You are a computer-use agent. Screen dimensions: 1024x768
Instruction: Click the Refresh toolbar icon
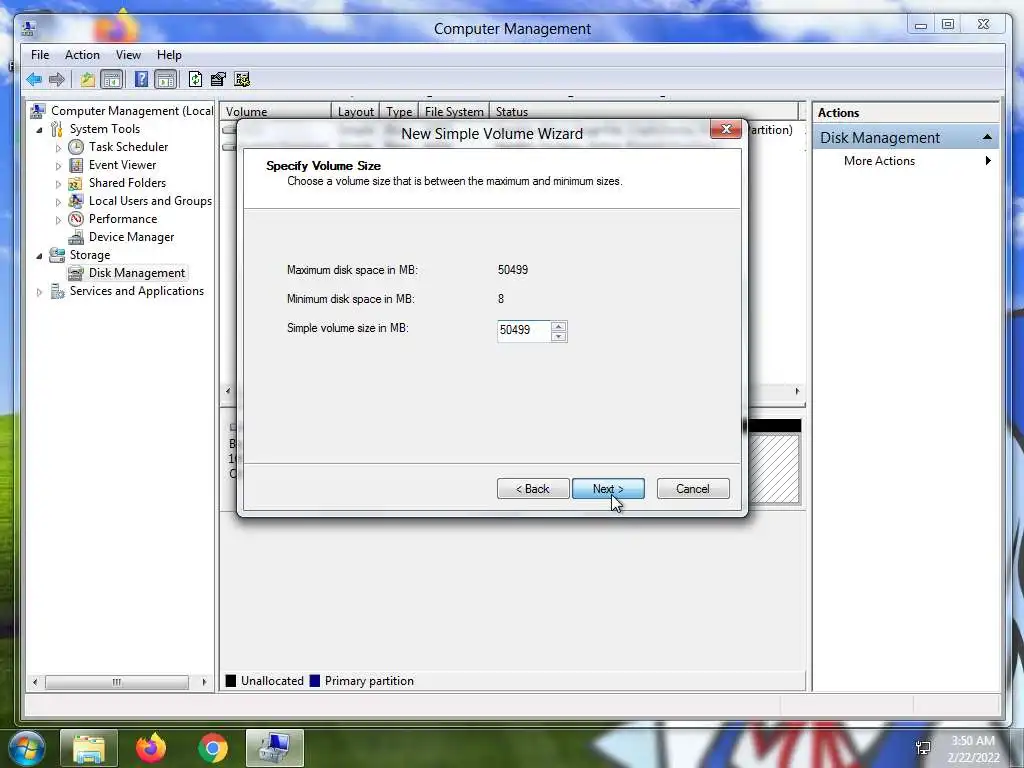tap(195, 80)
